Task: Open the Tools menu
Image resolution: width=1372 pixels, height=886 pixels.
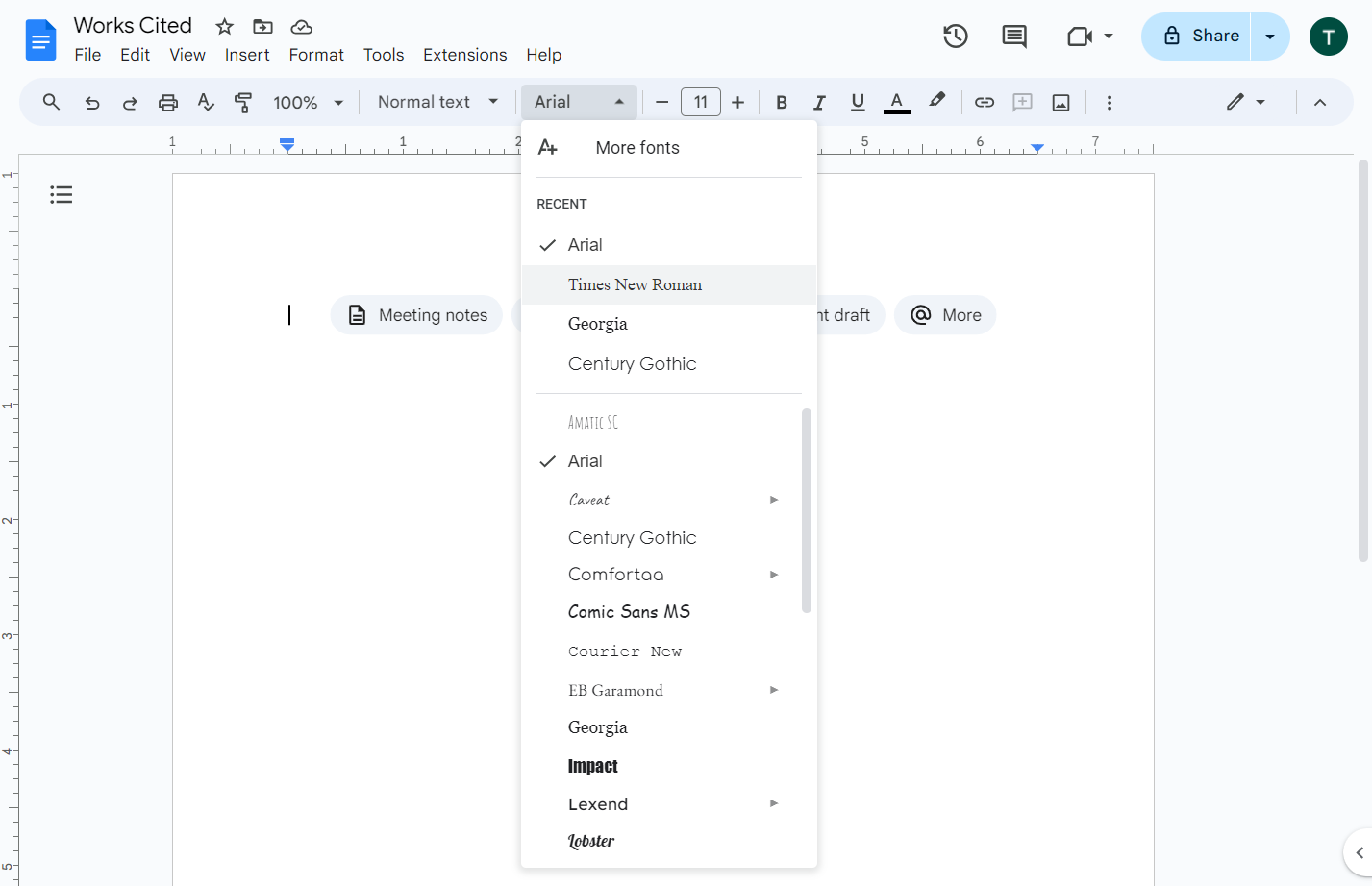Action: (384, 55)
